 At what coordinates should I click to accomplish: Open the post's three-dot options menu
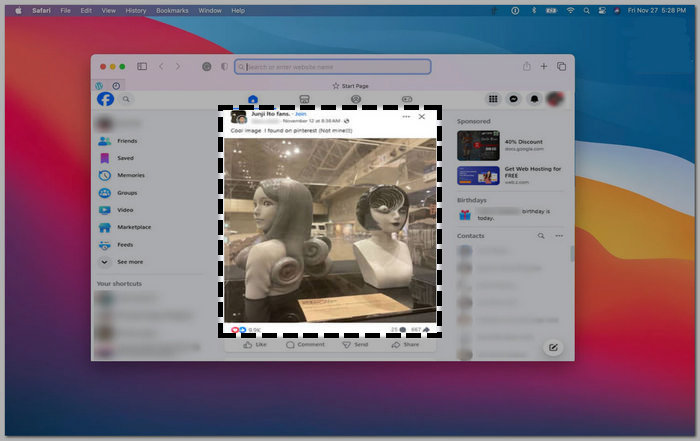(x=406, y=117)
